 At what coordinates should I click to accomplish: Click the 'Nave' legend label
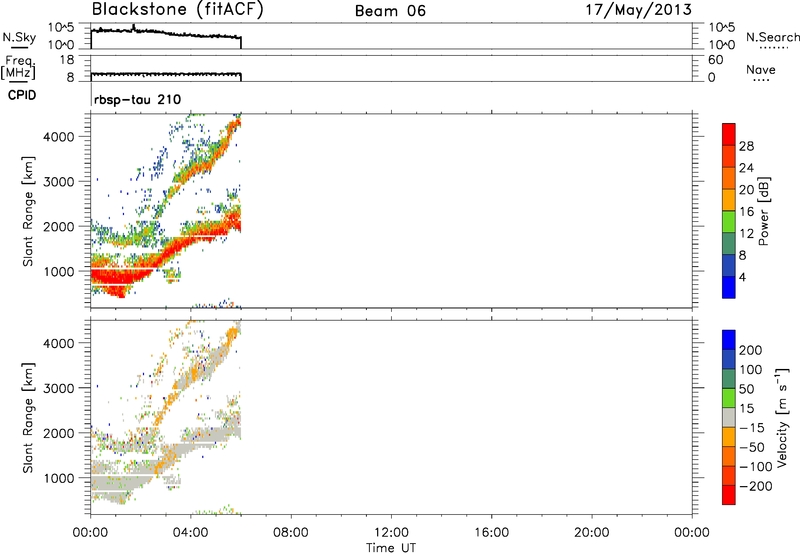pyautogui.click(x=760, y=69)
